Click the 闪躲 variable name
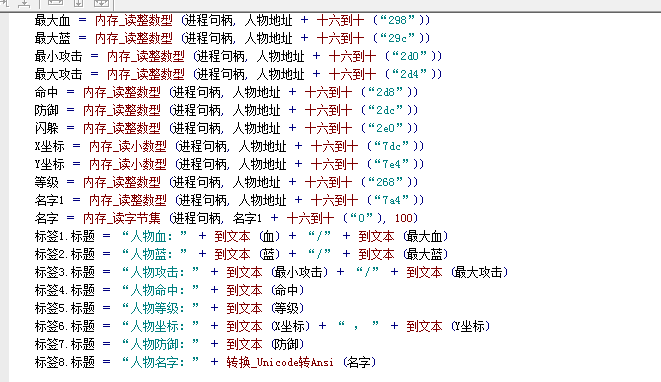661x382 pixels. point(46,128)
